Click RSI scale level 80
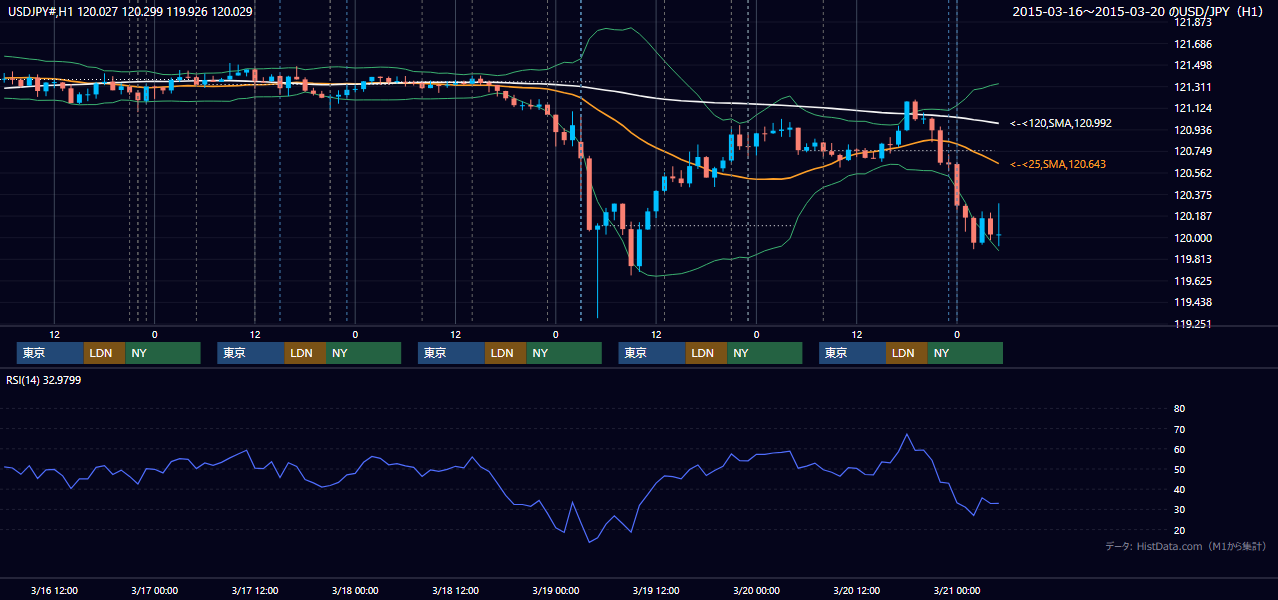Image resolution: width=1278 pixels, height=600 pixels. [1179, 409]
